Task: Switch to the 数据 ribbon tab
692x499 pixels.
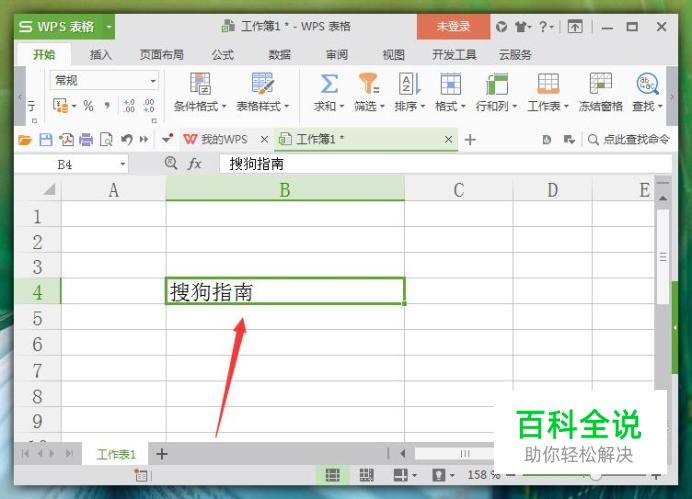Action: pos(280,55)
